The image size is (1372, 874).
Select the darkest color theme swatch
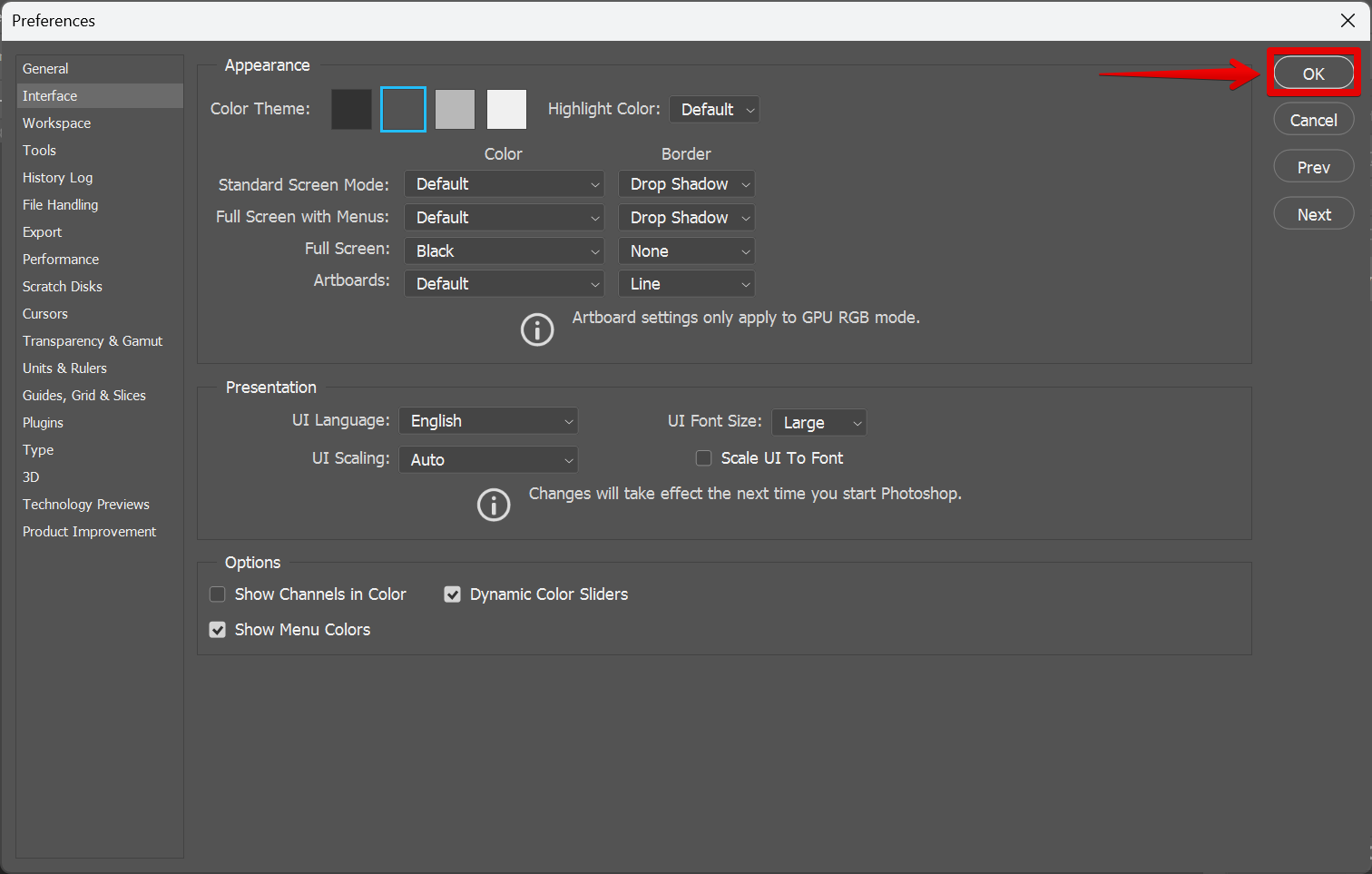[x=351, y=110]
